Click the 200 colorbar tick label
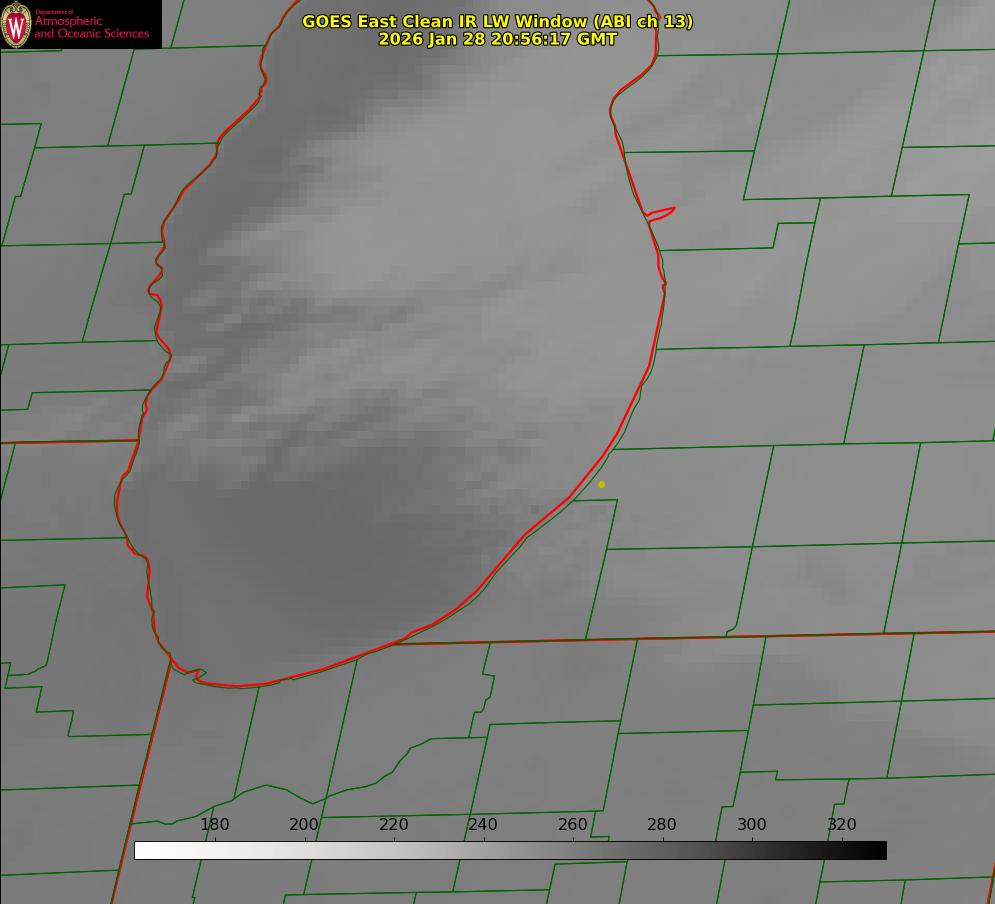 (304, 825)
